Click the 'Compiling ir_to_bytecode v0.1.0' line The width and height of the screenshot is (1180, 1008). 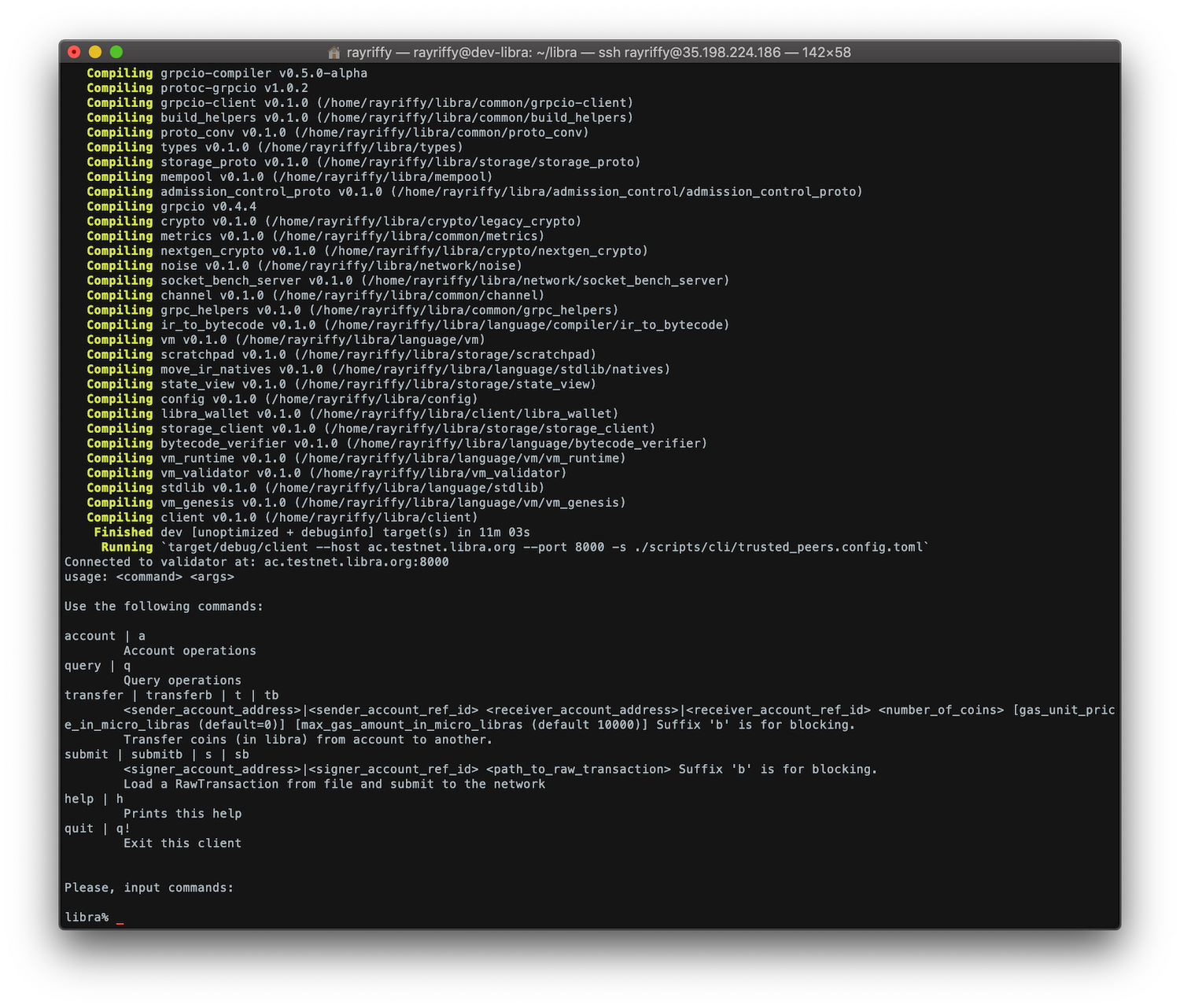(x=408, y=325)
